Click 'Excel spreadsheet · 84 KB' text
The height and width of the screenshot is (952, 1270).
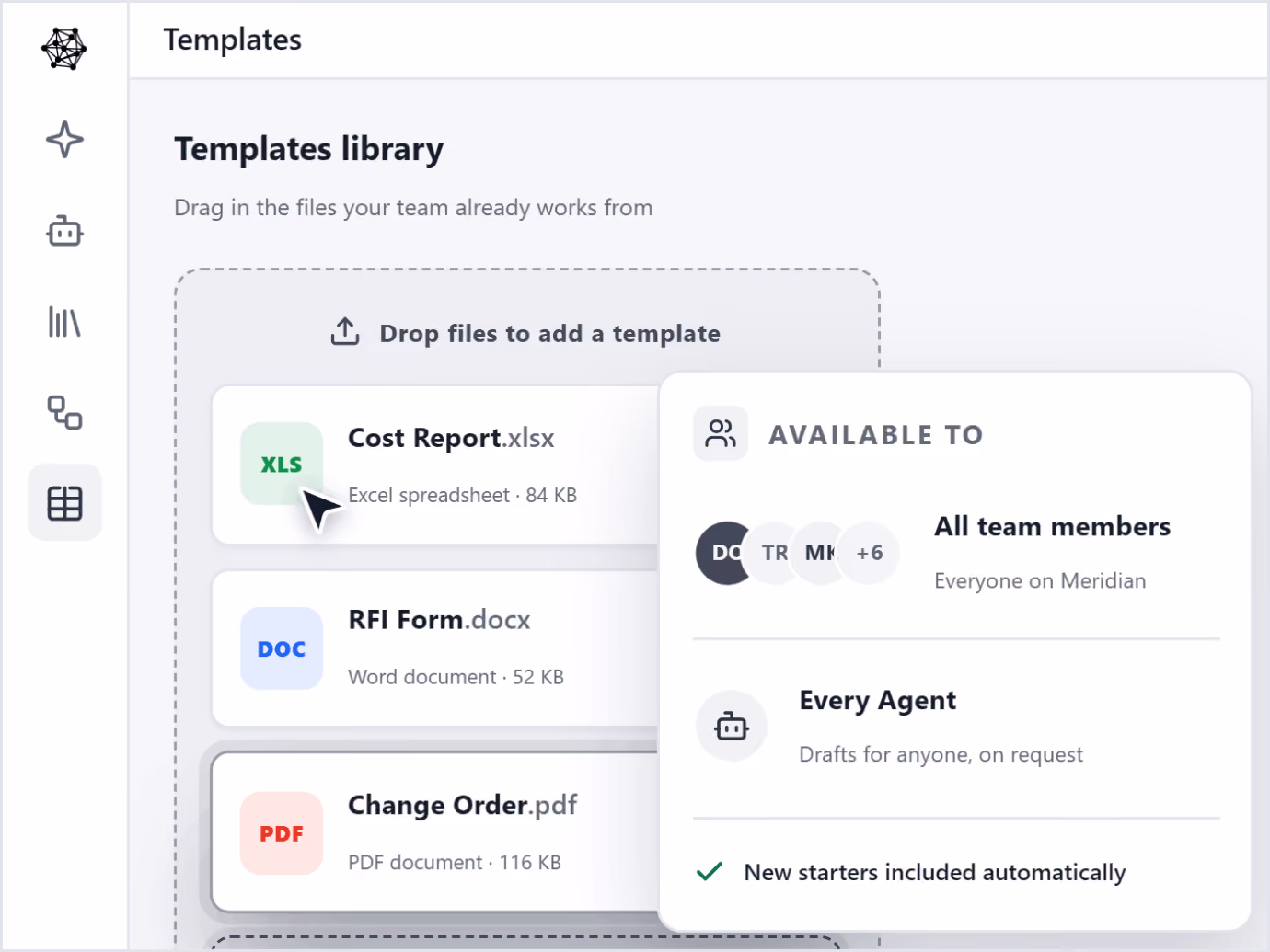[x=462, y=495]
